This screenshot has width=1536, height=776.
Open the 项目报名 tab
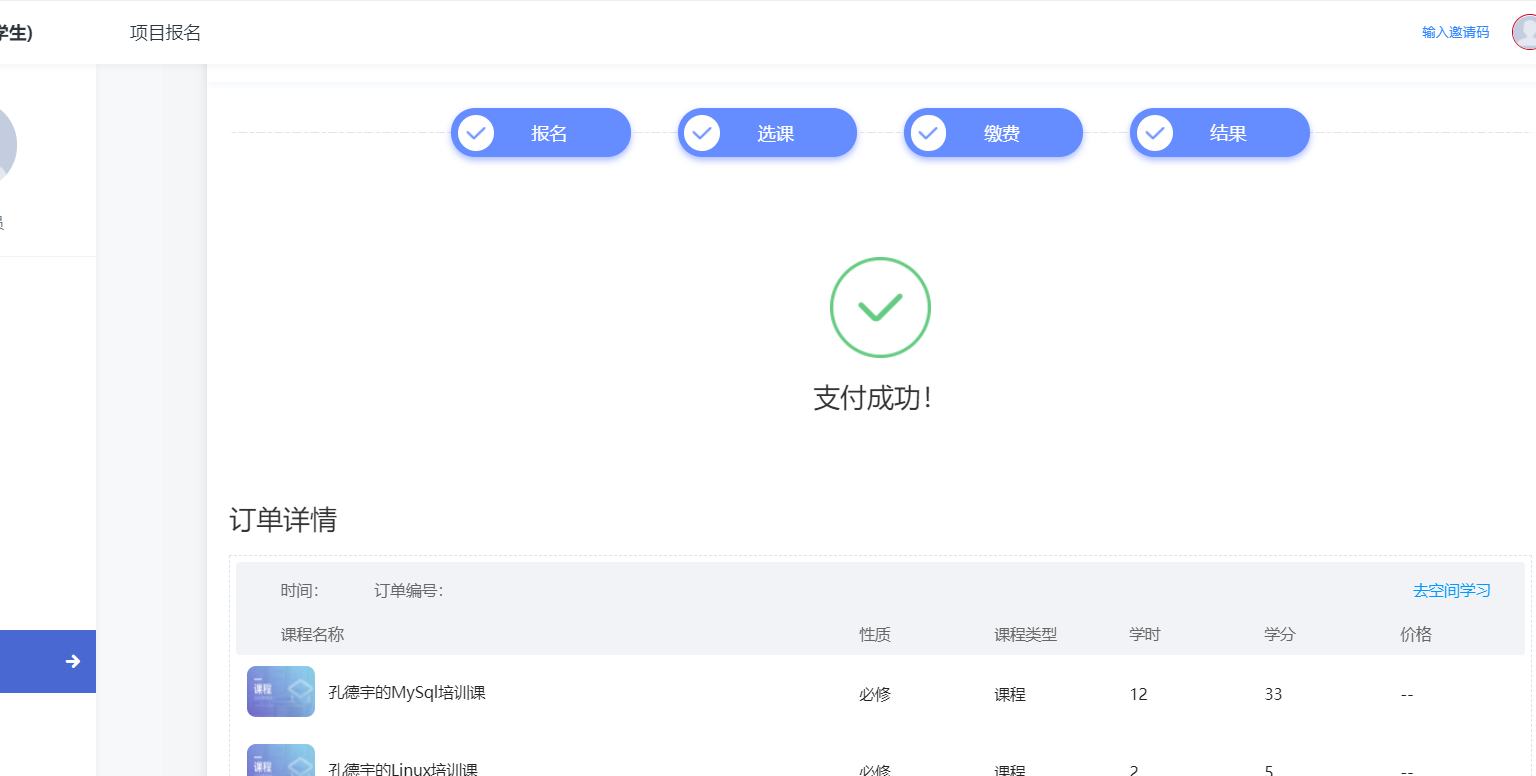165,33
